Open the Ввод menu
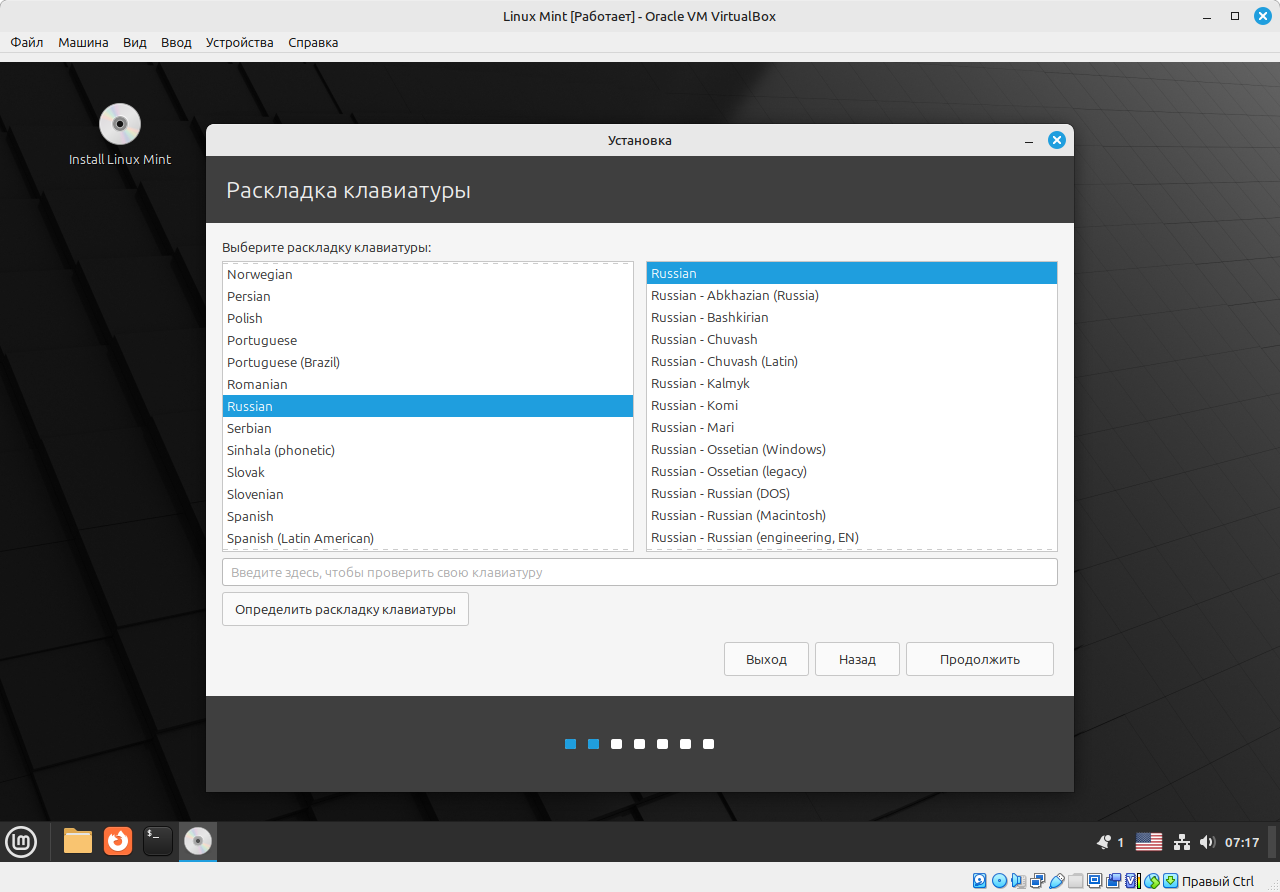 pos(176,43)
